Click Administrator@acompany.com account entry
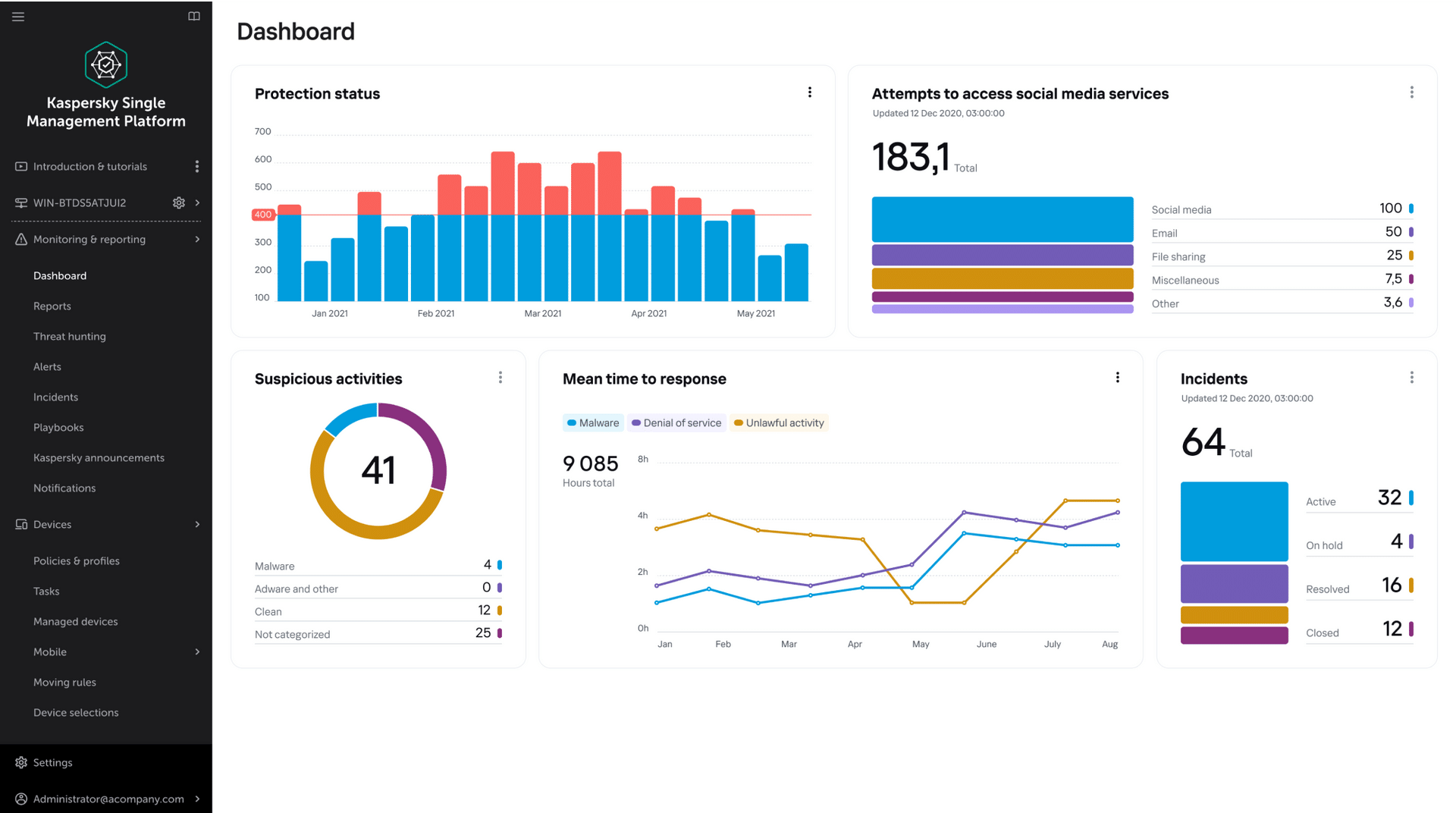The width and height of the screenshot is (1456, 813). 108,799
